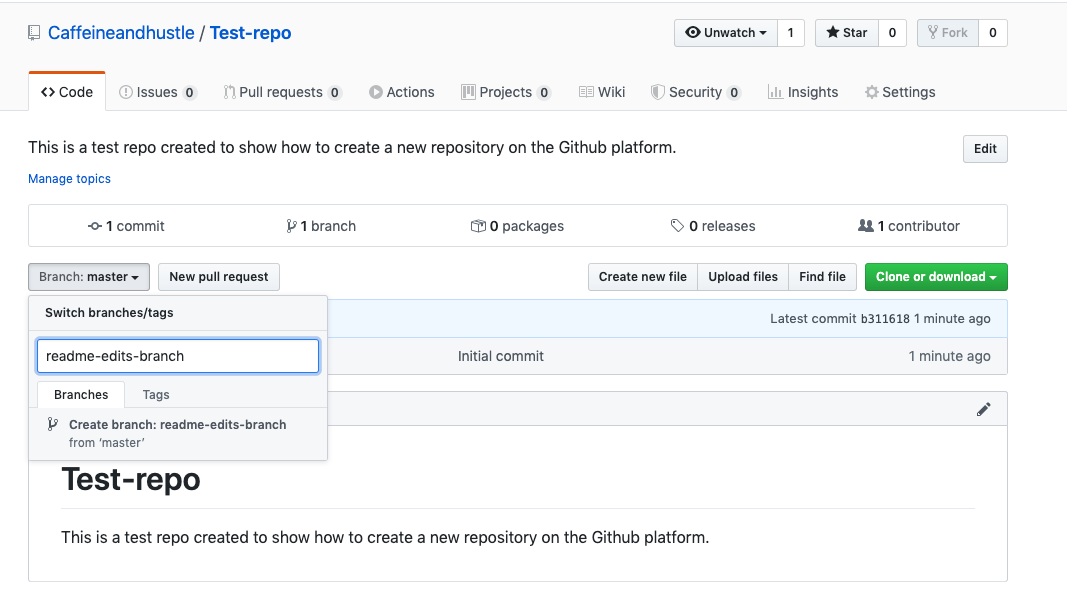Click the commit icon beside 1 commit
This screenshot has width=1067, height=609.
[95, 226]
